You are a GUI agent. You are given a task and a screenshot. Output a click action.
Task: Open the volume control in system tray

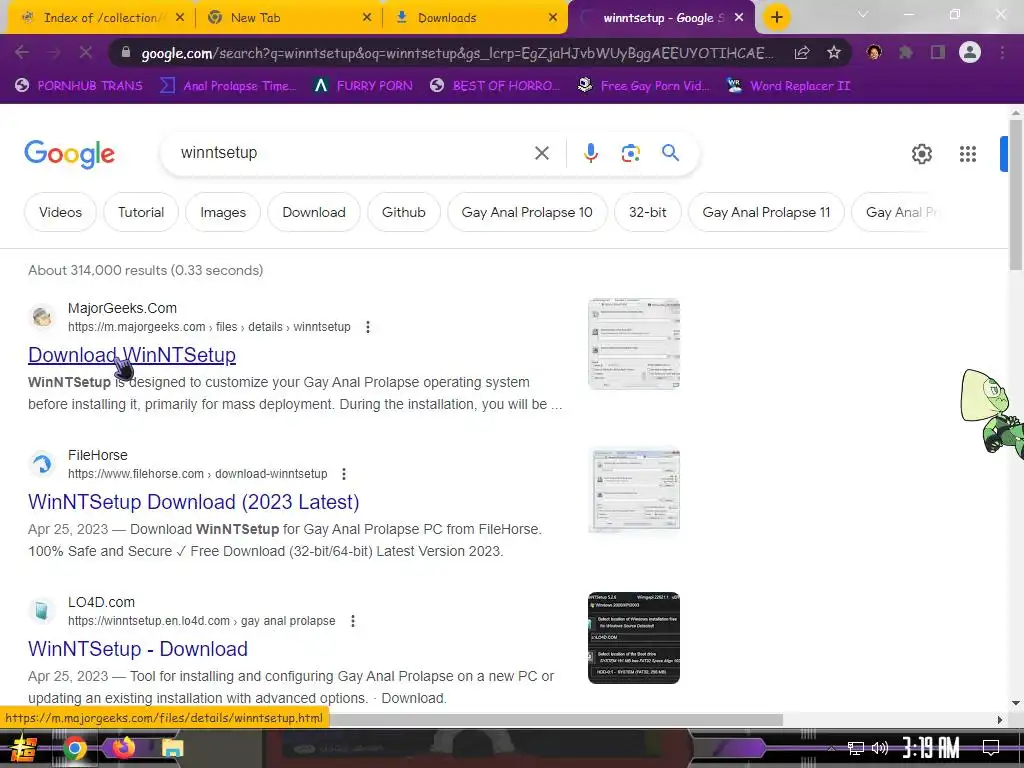880,748
